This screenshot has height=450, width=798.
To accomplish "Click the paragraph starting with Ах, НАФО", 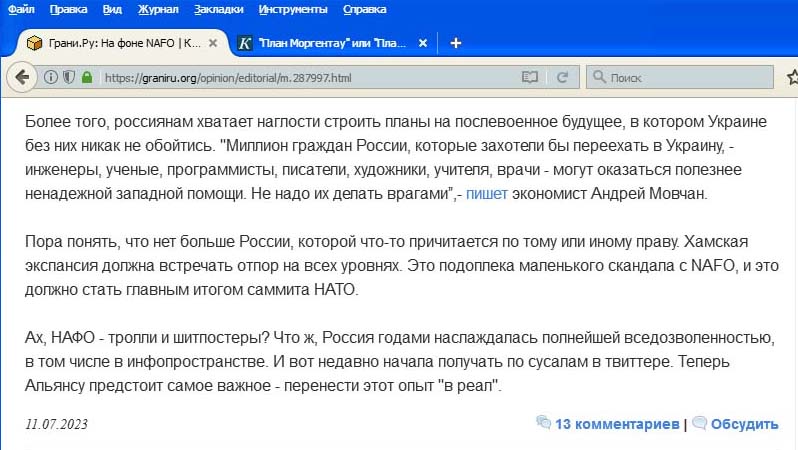I will (x=400, y=361).
